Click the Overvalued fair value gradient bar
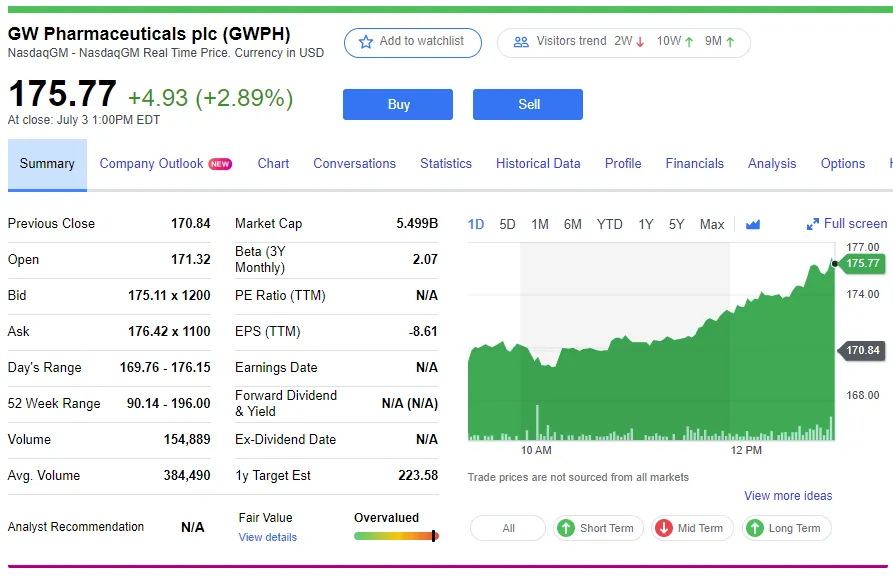Screen dimensions: 893x577 click(x=396, y=536)
